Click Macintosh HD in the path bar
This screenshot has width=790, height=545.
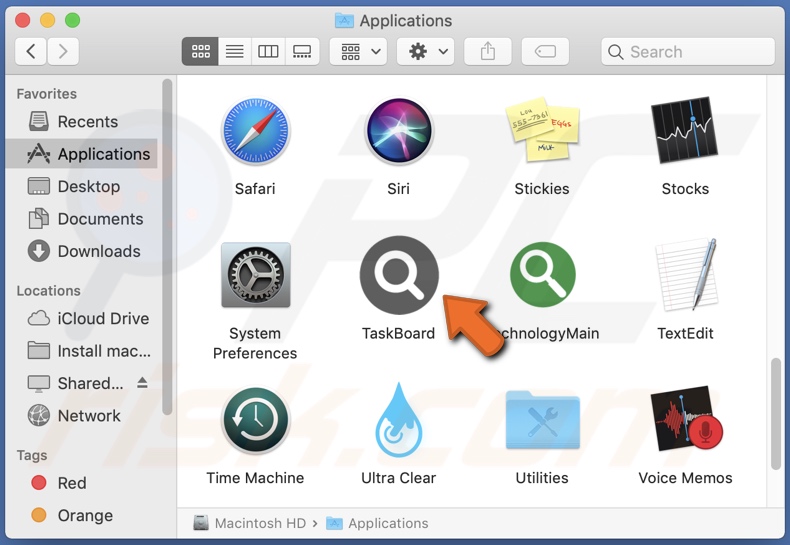(250, 523)
